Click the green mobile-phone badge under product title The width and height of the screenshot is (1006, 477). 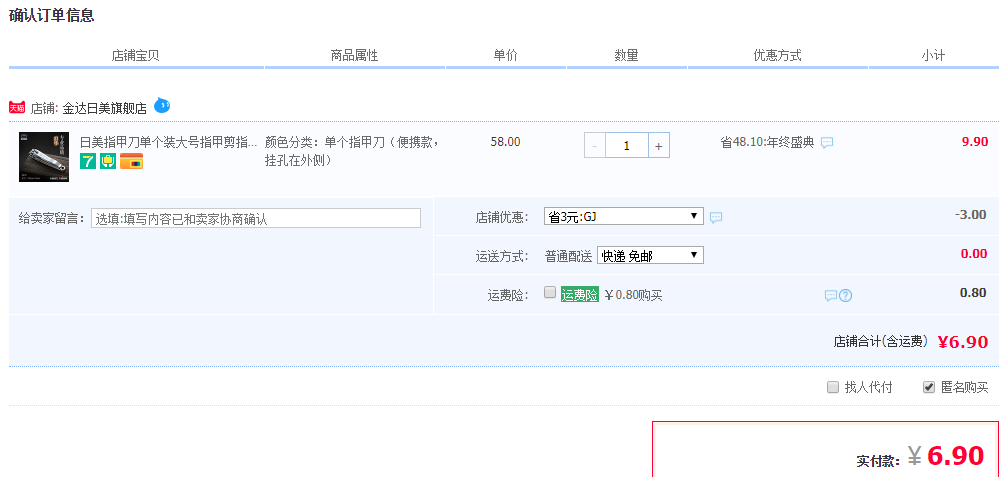coord(108,161)
